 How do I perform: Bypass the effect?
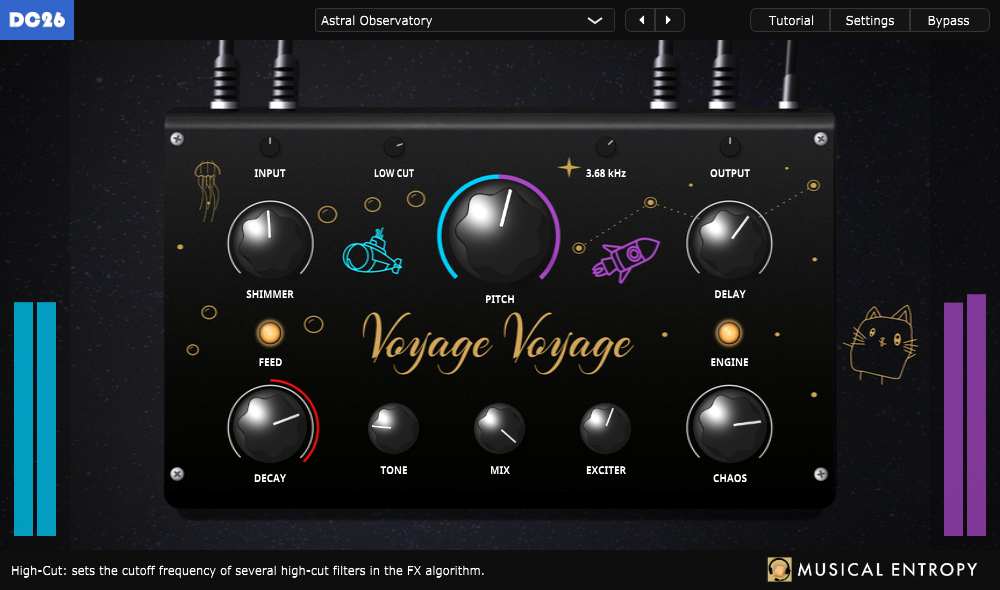(948, 20)
